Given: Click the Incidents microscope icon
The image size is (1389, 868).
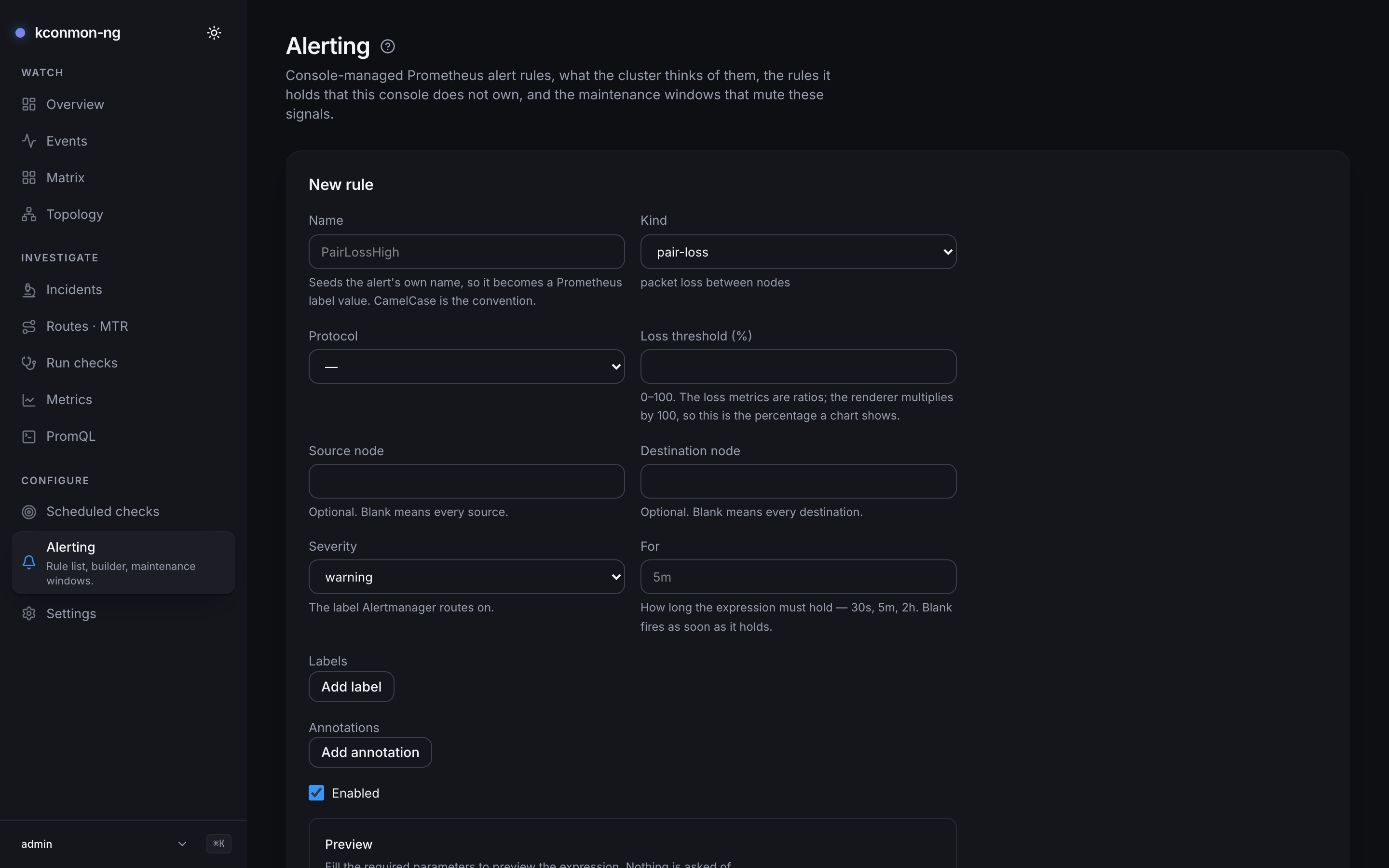Looking at the screenshot, I should click(x=29, y=290).
